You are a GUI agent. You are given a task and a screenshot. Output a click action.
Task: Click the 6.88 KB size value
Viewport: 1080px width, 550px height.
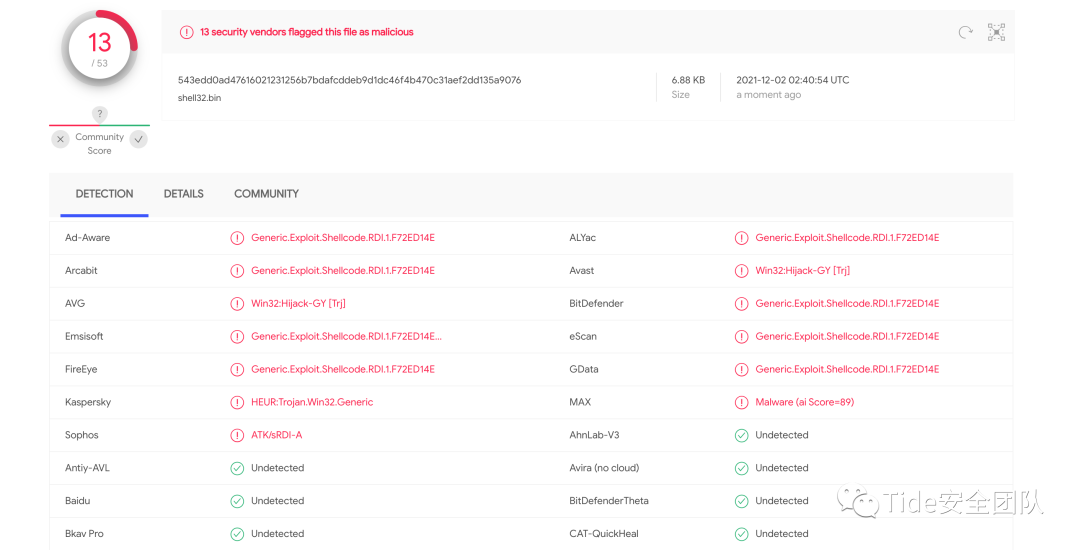688,80
